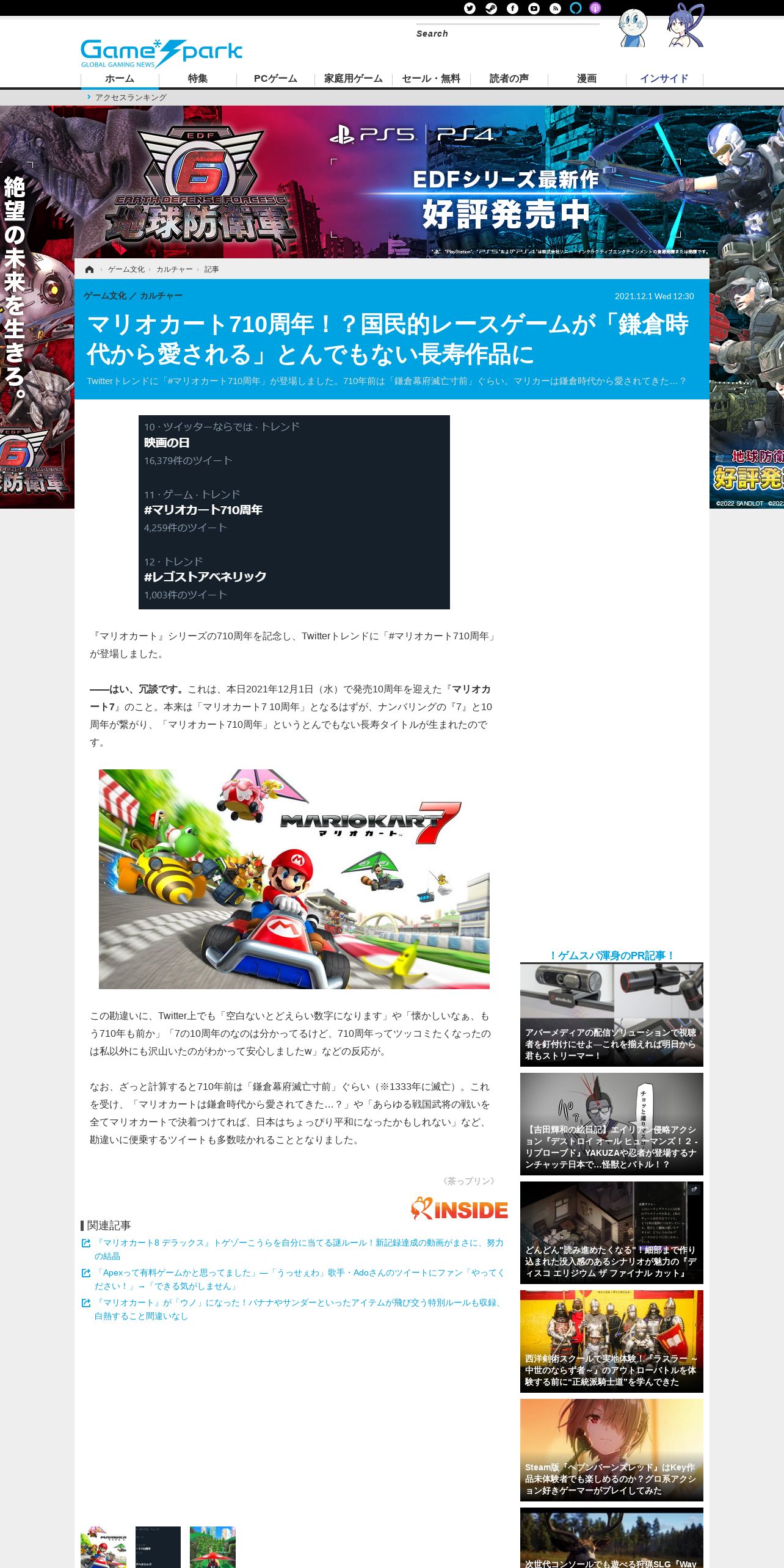Open the セール・無料 tab
This screenshot has width=784, height=1568.
coord(431,79)
